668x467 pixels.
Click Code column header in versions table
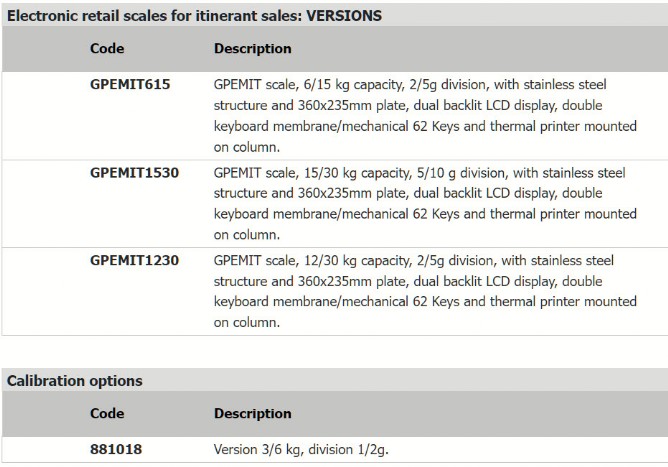107,49
